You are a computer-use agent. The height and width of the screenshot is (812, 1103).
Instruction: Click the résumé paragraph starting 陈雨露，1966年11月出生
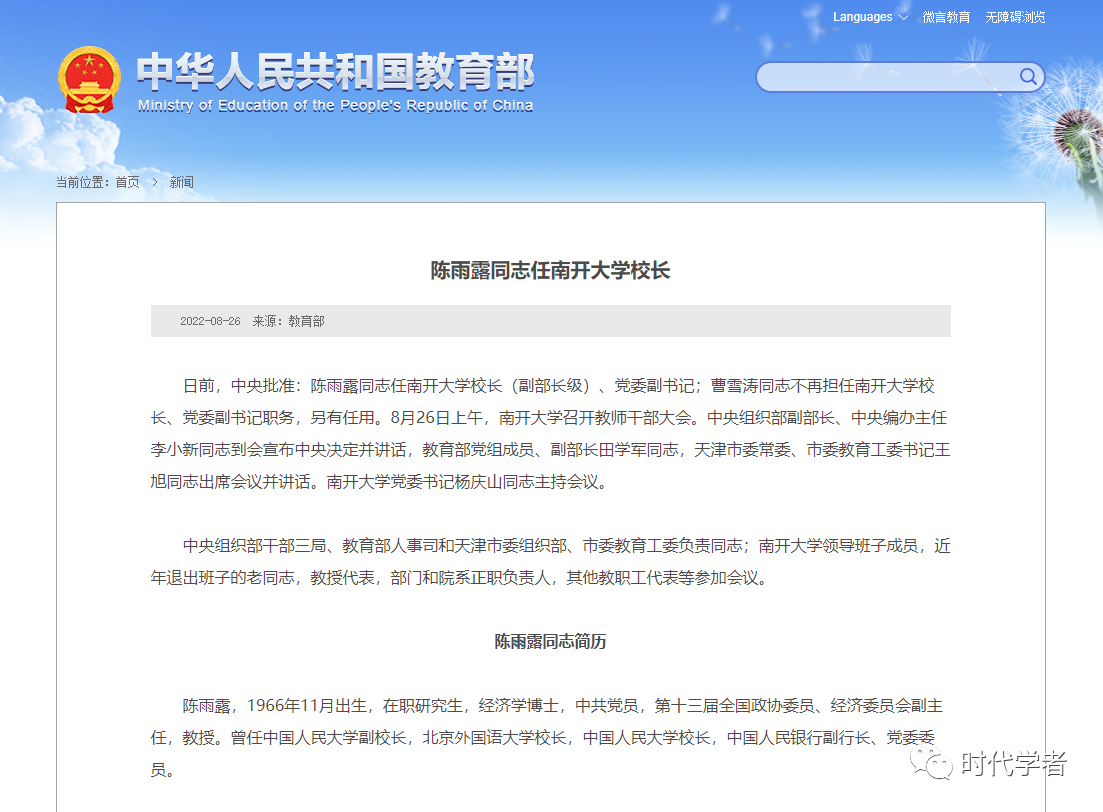pos(547,737)
